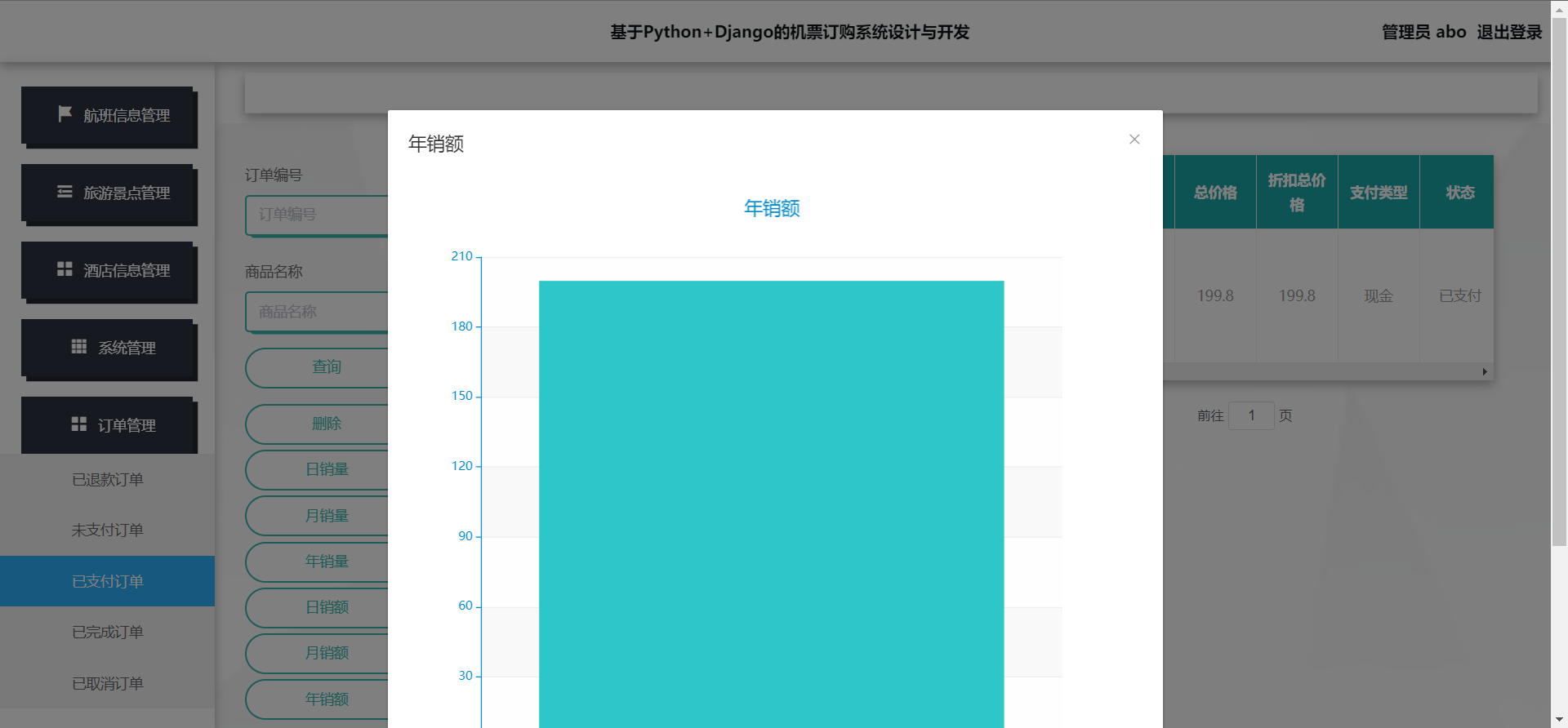The height and width of the screenshot is (728, 1568).
Task: Click the flag icon beside 航班信息管理
Action: pyautogui.click(x=65, y=114)
